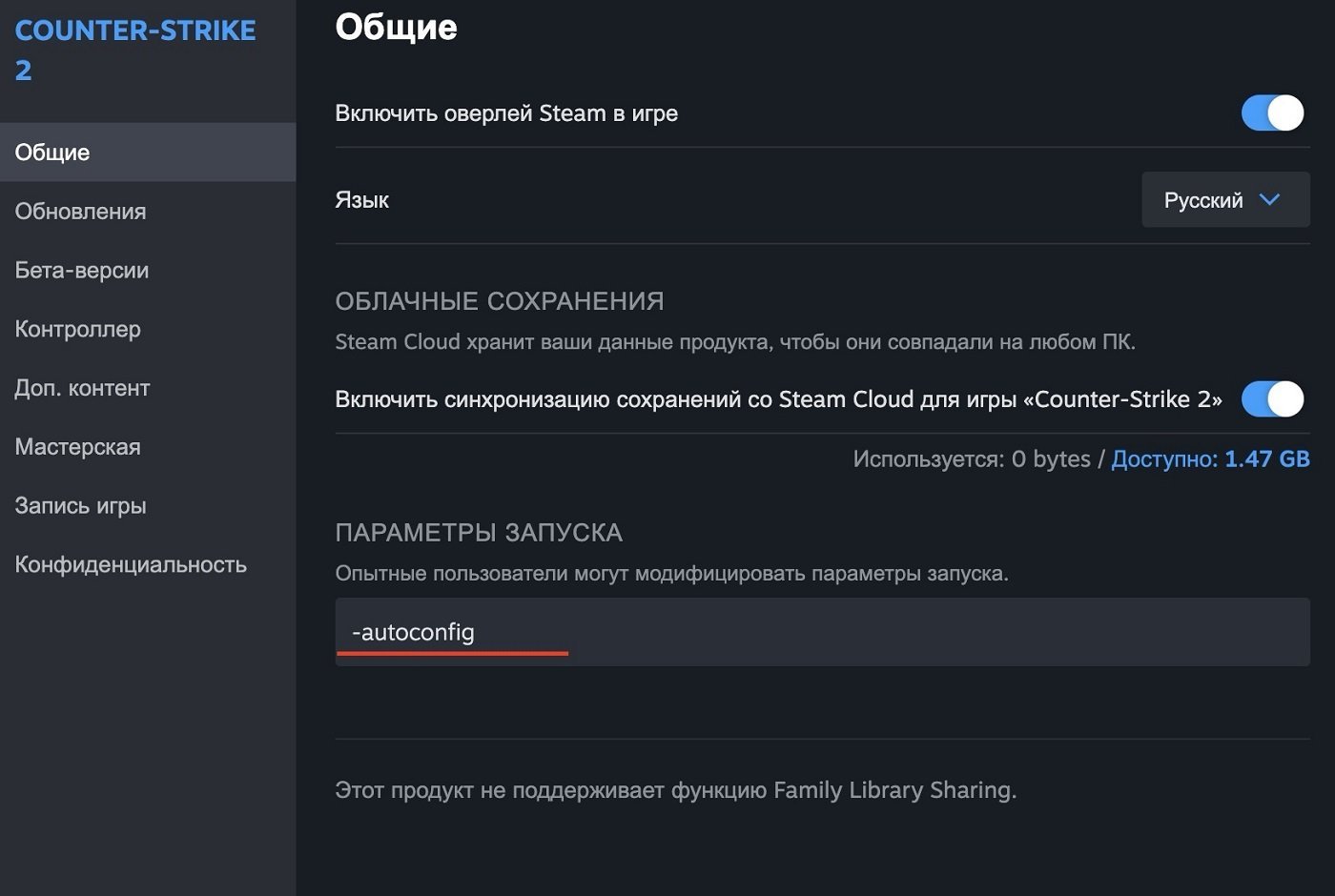The image size is (1335, 896).
Task: Switch to the Доп. контент section
Action: click(x=148, y=388)
